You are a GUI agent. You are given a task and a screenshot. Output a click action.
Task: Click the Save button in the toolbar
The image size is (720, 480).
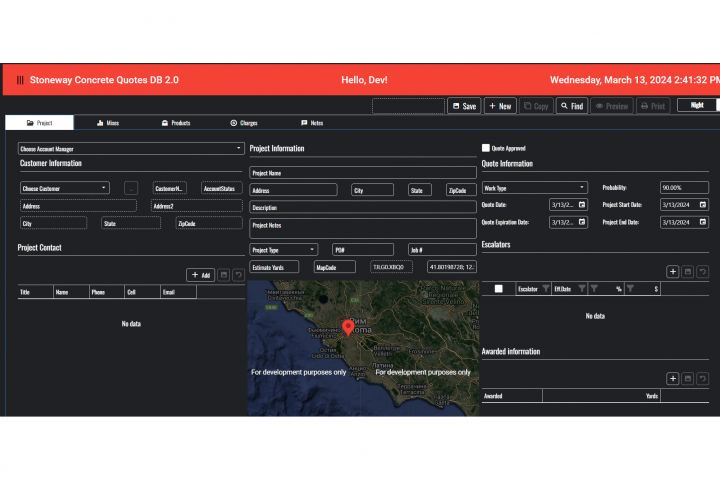point(464,106)
